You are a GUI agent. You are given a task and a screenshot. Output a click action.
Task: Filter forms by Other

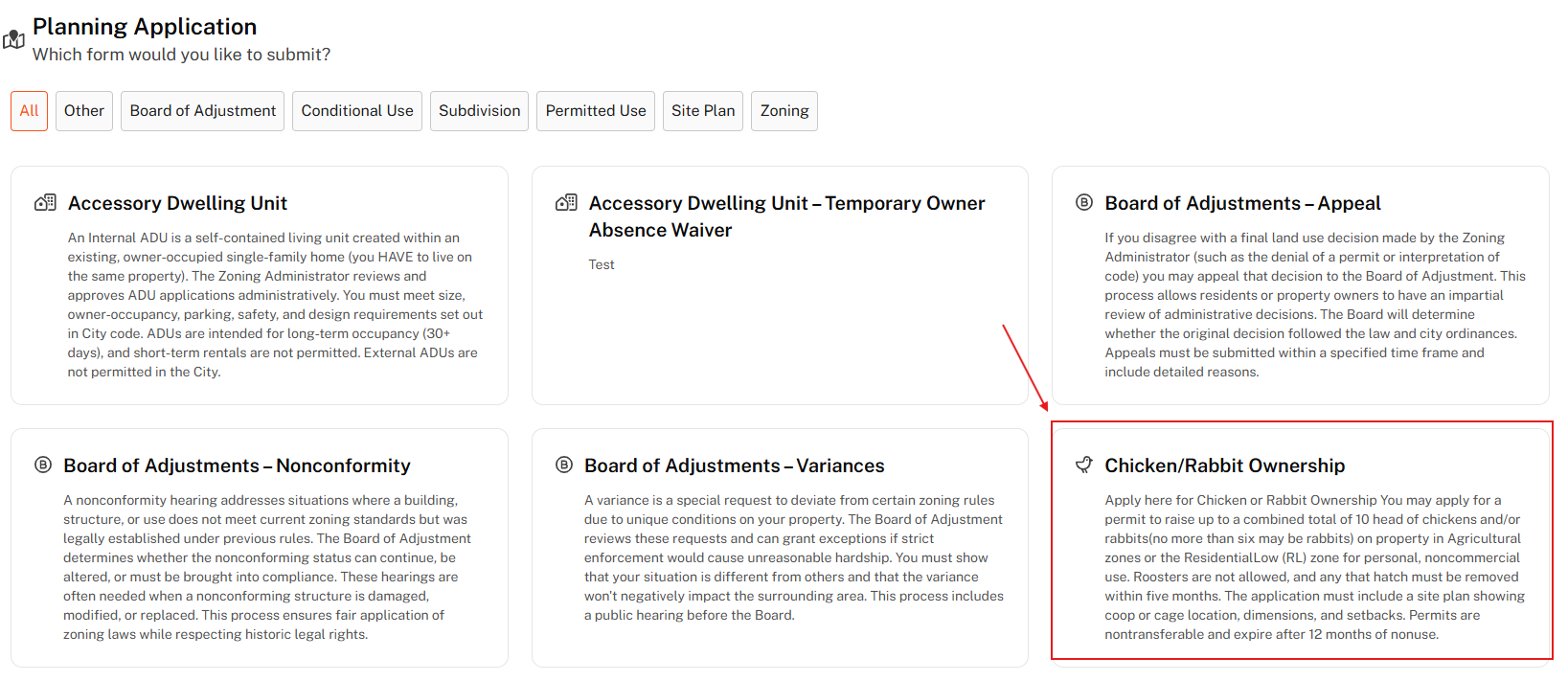pyautogui.click(x=84, y=111)
